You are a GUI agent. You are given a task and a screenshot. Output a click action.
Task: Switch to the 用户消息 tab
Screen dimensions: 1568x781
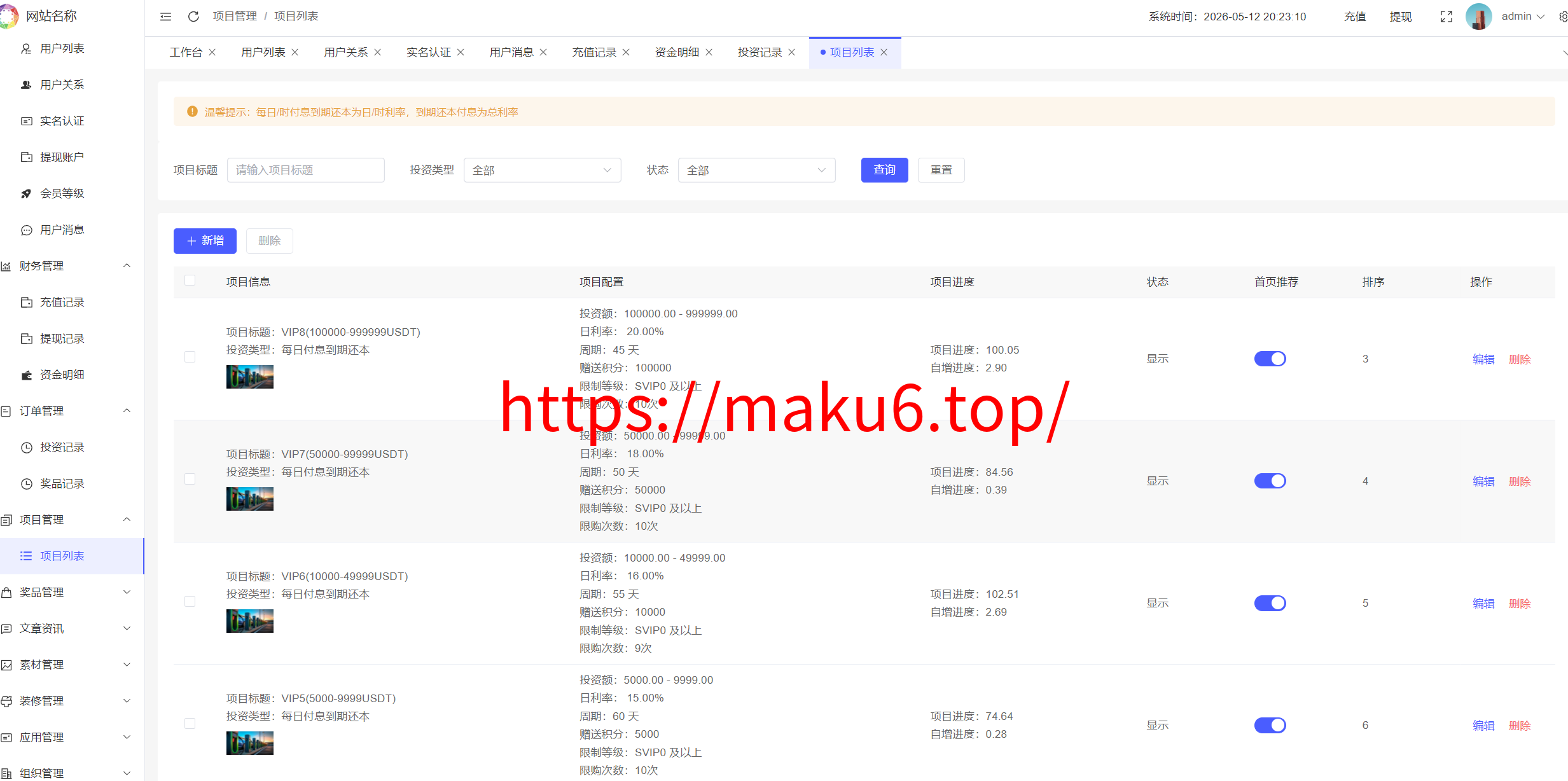(511, 52)
